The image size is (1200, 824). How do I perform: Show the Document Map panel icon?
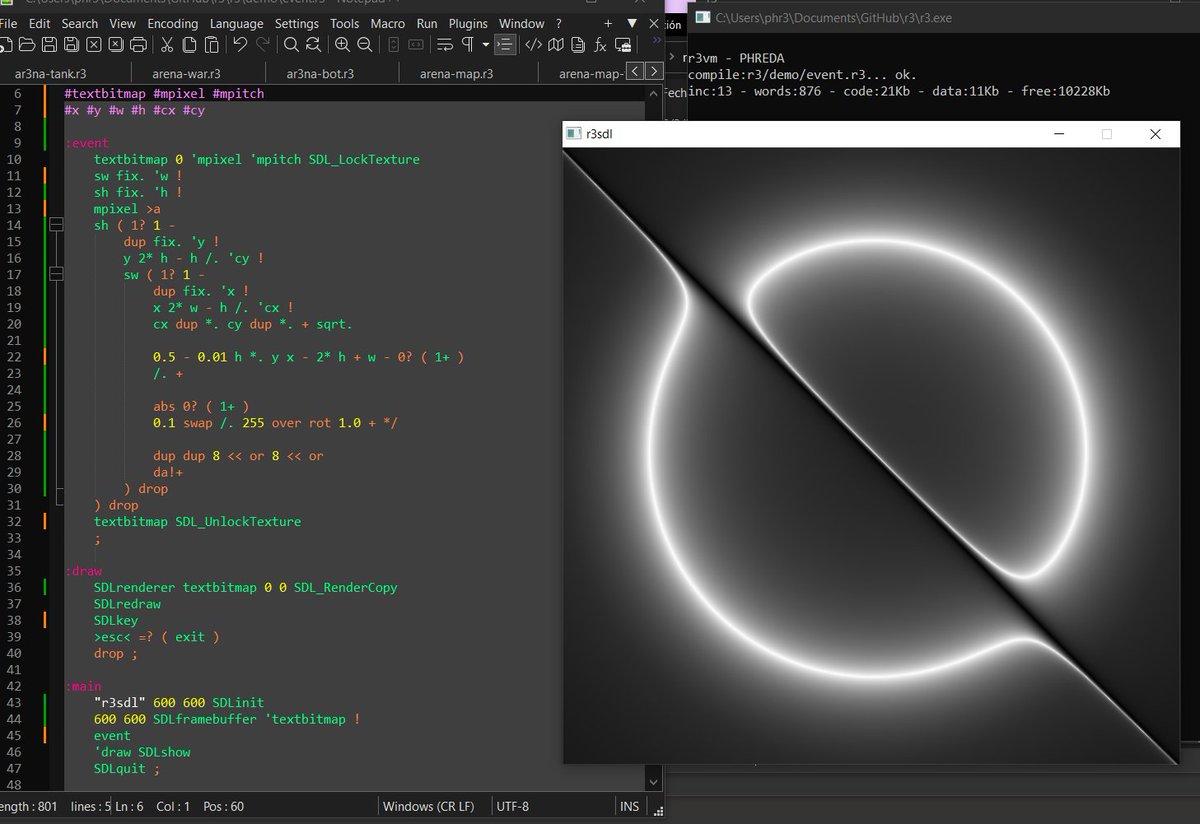(x=556, y=45)
